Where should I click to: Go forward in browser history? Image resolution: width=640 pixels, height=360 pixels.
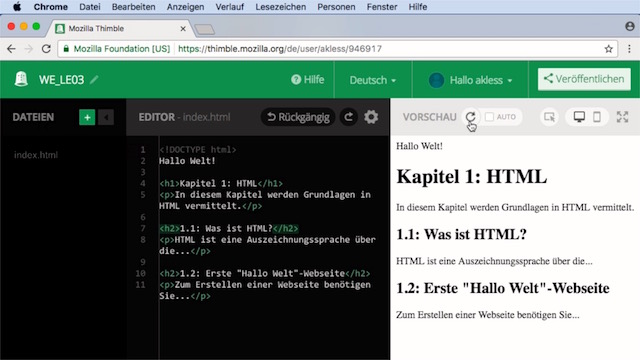[x=29, y=49]
